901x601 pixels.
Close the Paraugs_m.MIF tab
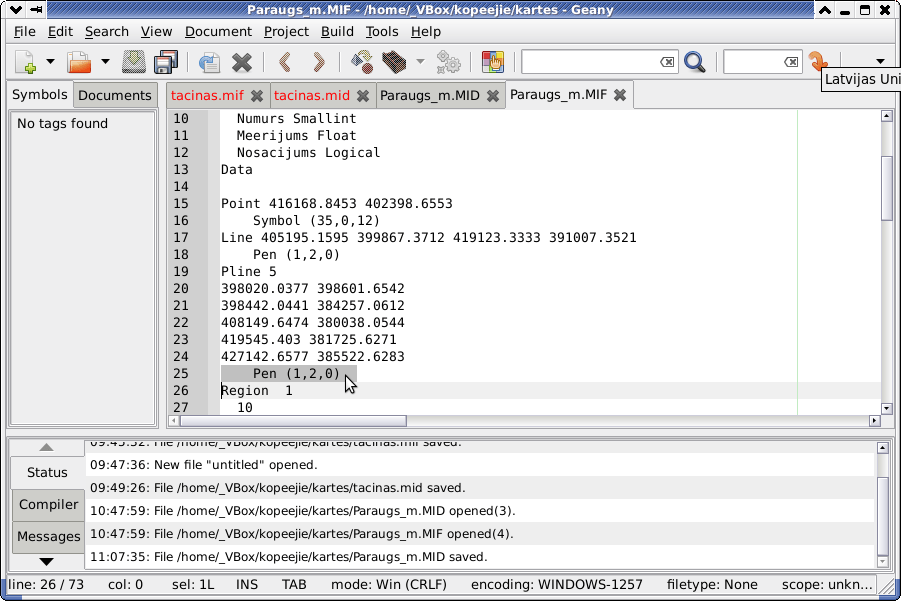619,95
